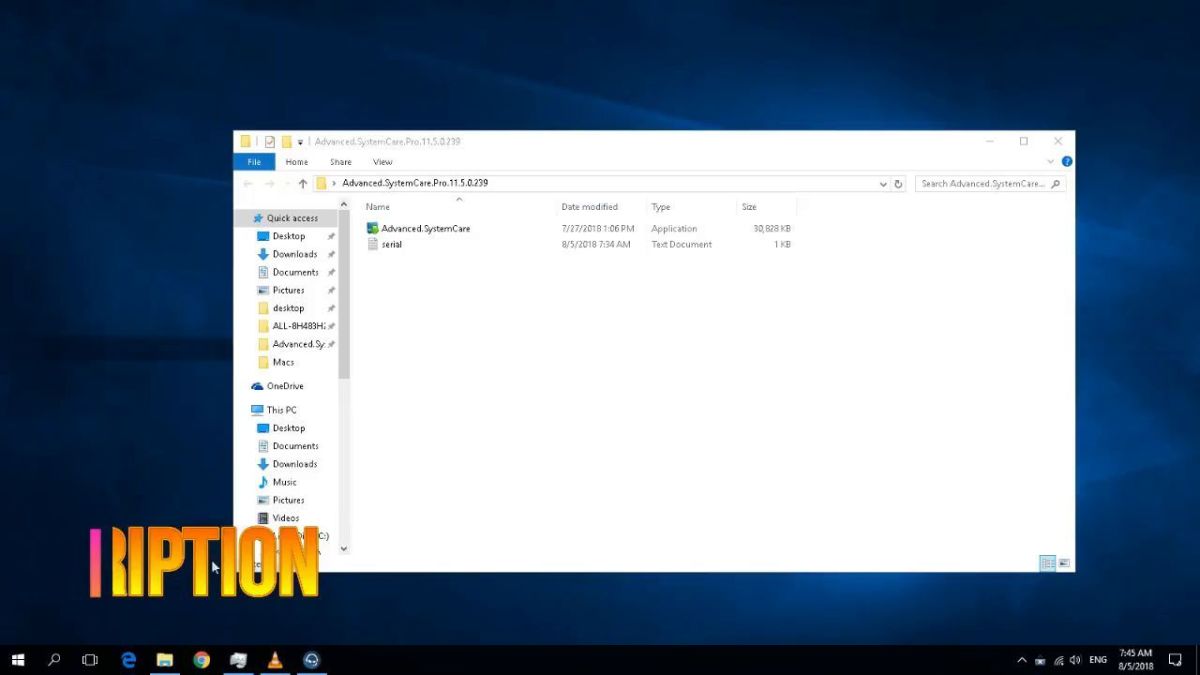Click the 30,828 KB size cell
The image size is (1200, 675).
click(772, 229)
